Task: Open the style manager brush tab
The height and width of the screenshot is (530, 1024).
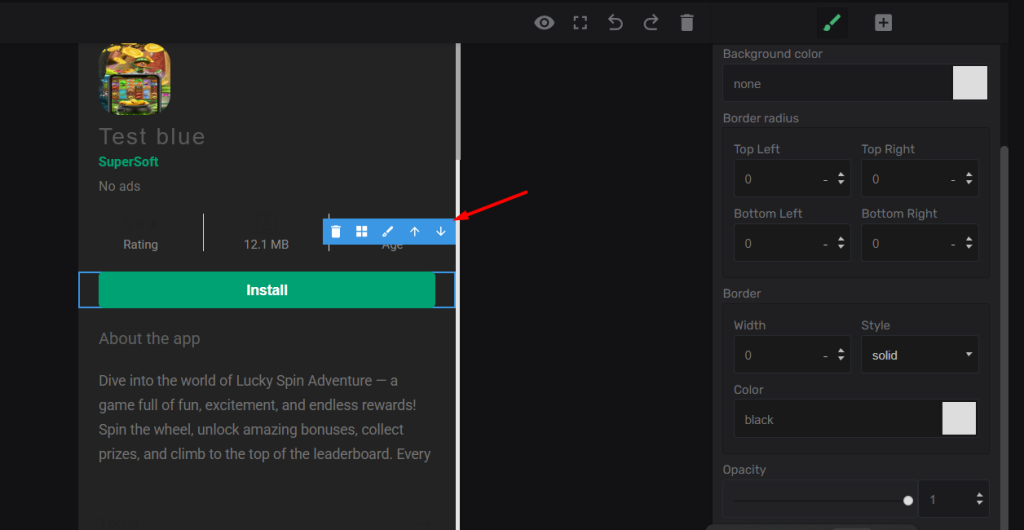Action: coord(830,22)
